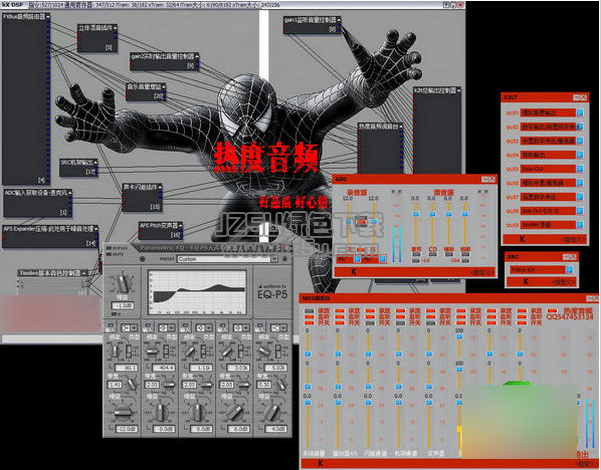Click the 6.0dB gain field in EQ
601x470 pixels.
(x=239, y=429)
